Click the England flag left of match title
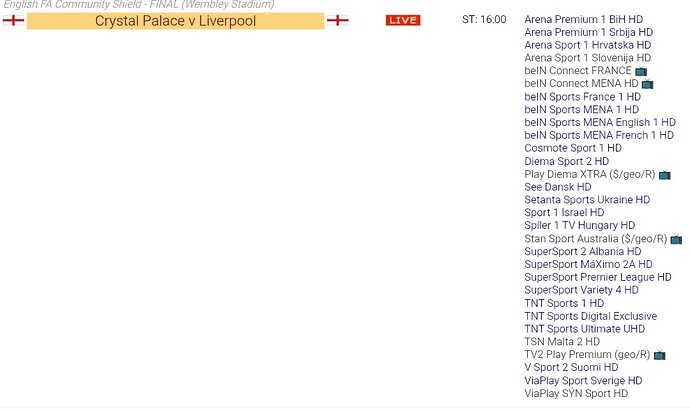 (x=13, y=20)
